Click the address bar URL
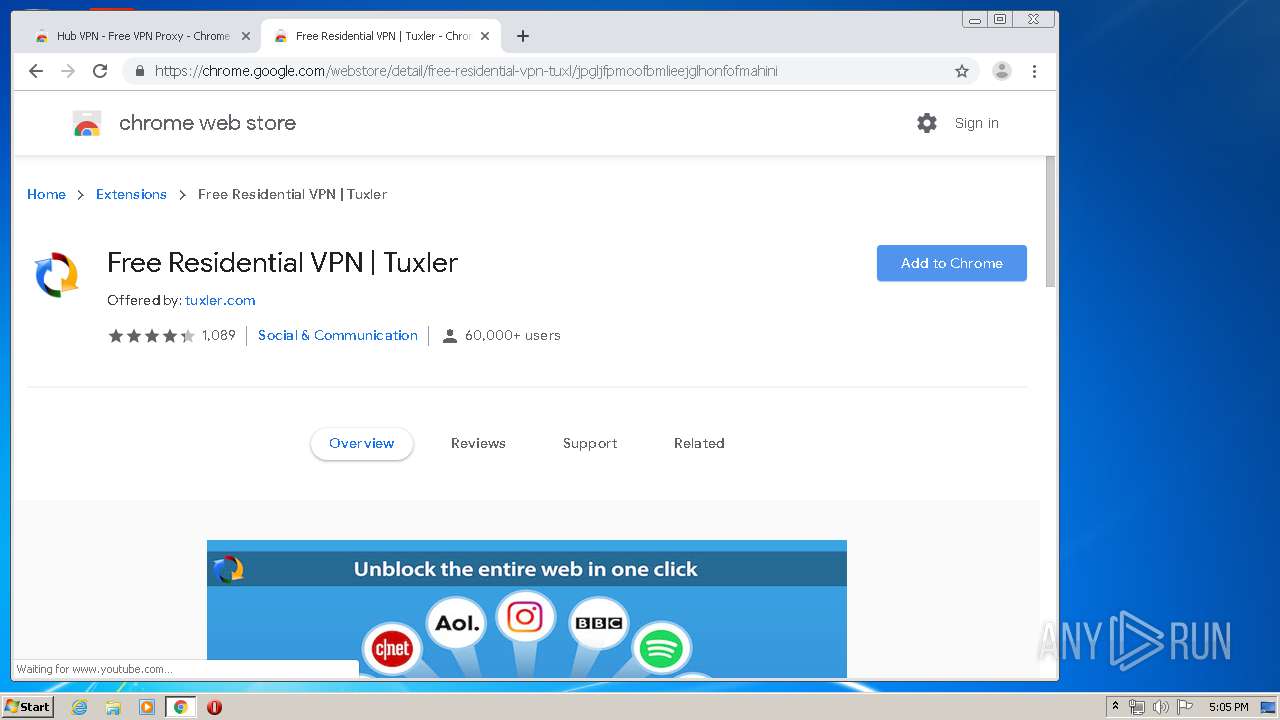 click(466, 71)
